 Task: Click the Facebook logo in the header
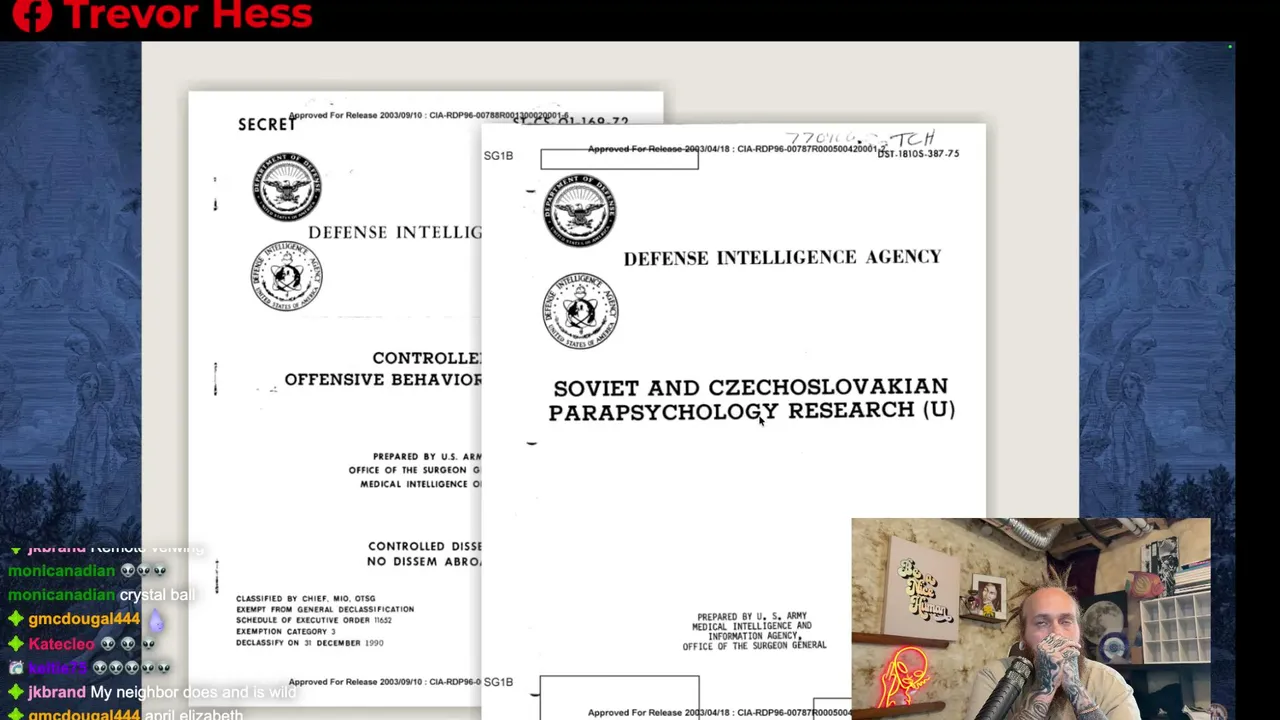click(x=32, y=15)
